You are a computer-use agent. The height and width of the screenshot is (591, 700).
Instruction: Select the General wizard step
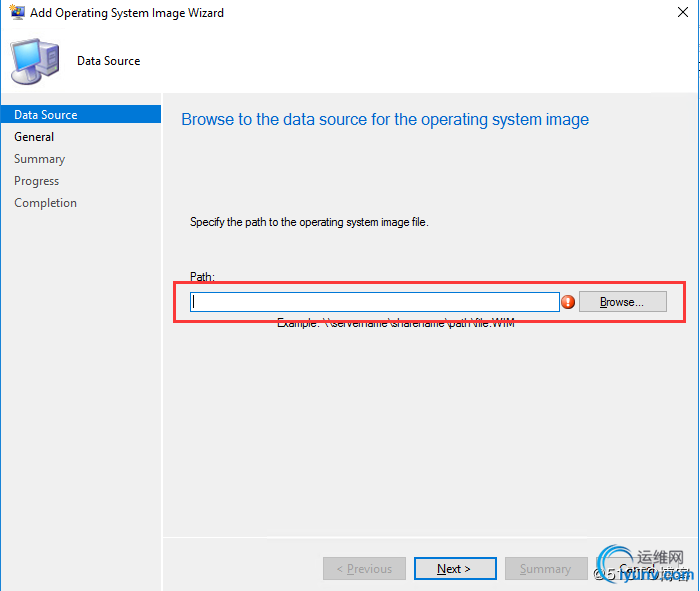click(x=34, y=137)
